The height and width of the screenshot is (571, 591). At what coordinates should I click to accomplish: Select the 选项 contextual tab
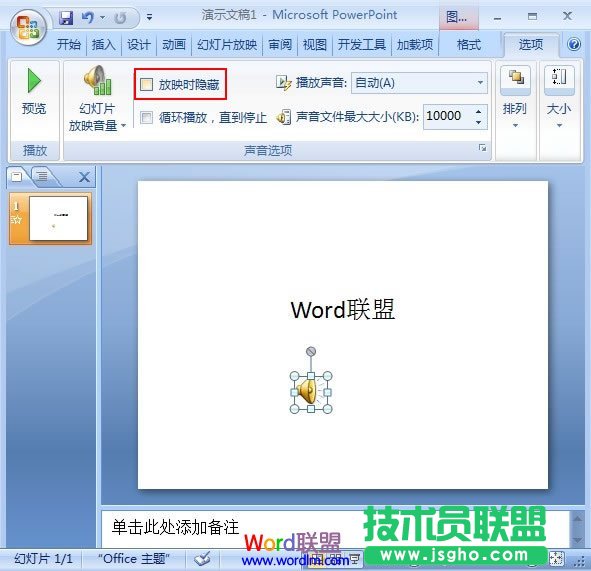pyautogui.click(x=531, y=45)
